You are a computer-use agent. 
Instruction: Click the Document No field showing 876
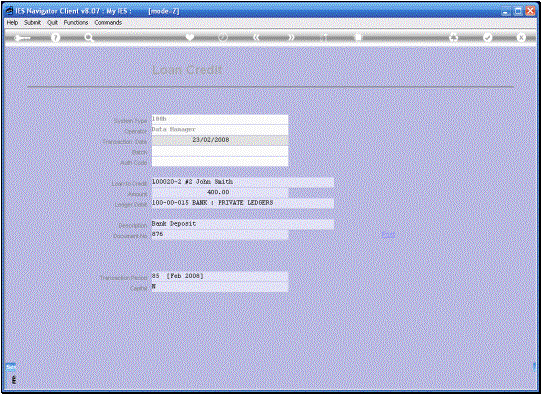pos(220,235)
